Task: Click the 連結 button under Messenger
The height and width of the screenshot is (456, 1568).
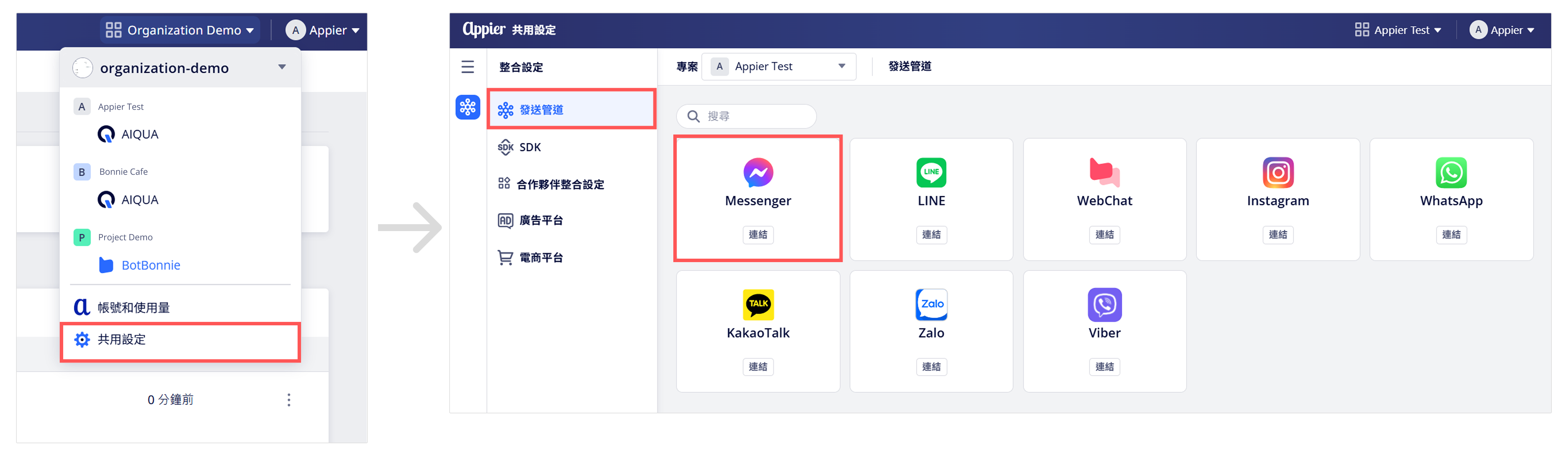Action: 758,235
